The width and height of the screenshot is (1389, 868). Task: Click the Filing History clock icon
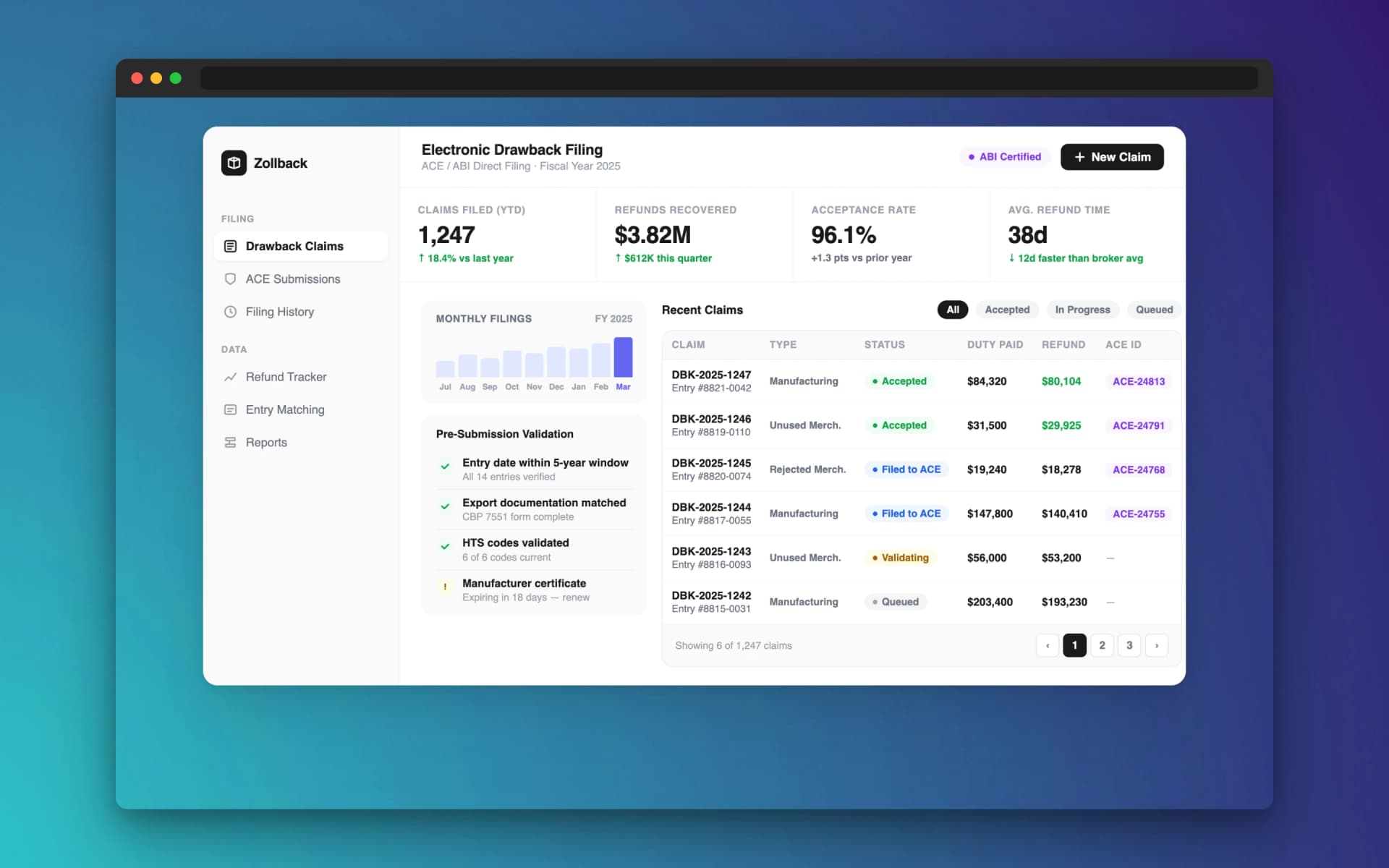point(230,312)
